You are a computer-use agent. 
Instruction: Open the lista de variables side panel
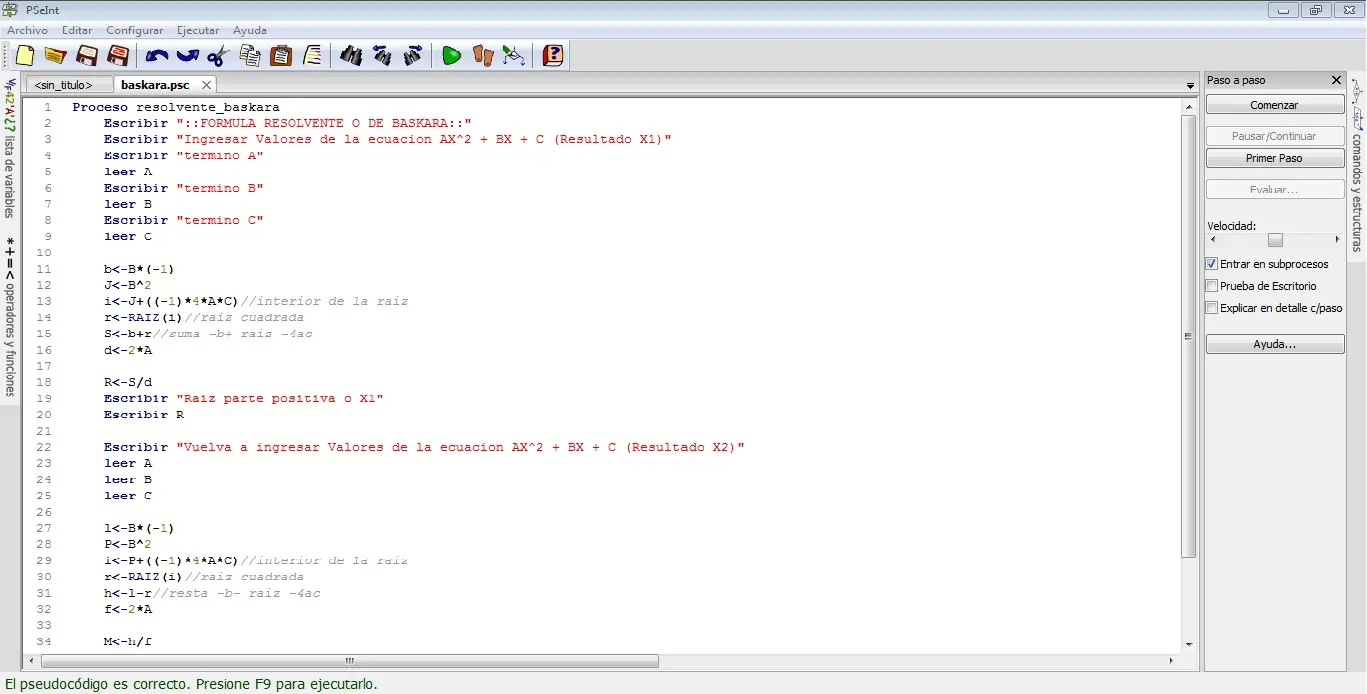(x=10, y=149)
